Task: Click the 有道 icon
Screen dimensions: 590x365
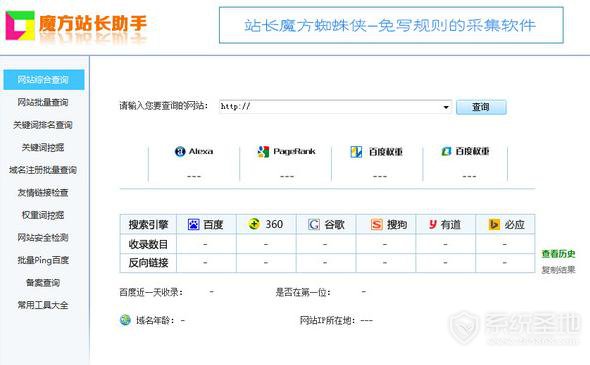Action: 433,225
